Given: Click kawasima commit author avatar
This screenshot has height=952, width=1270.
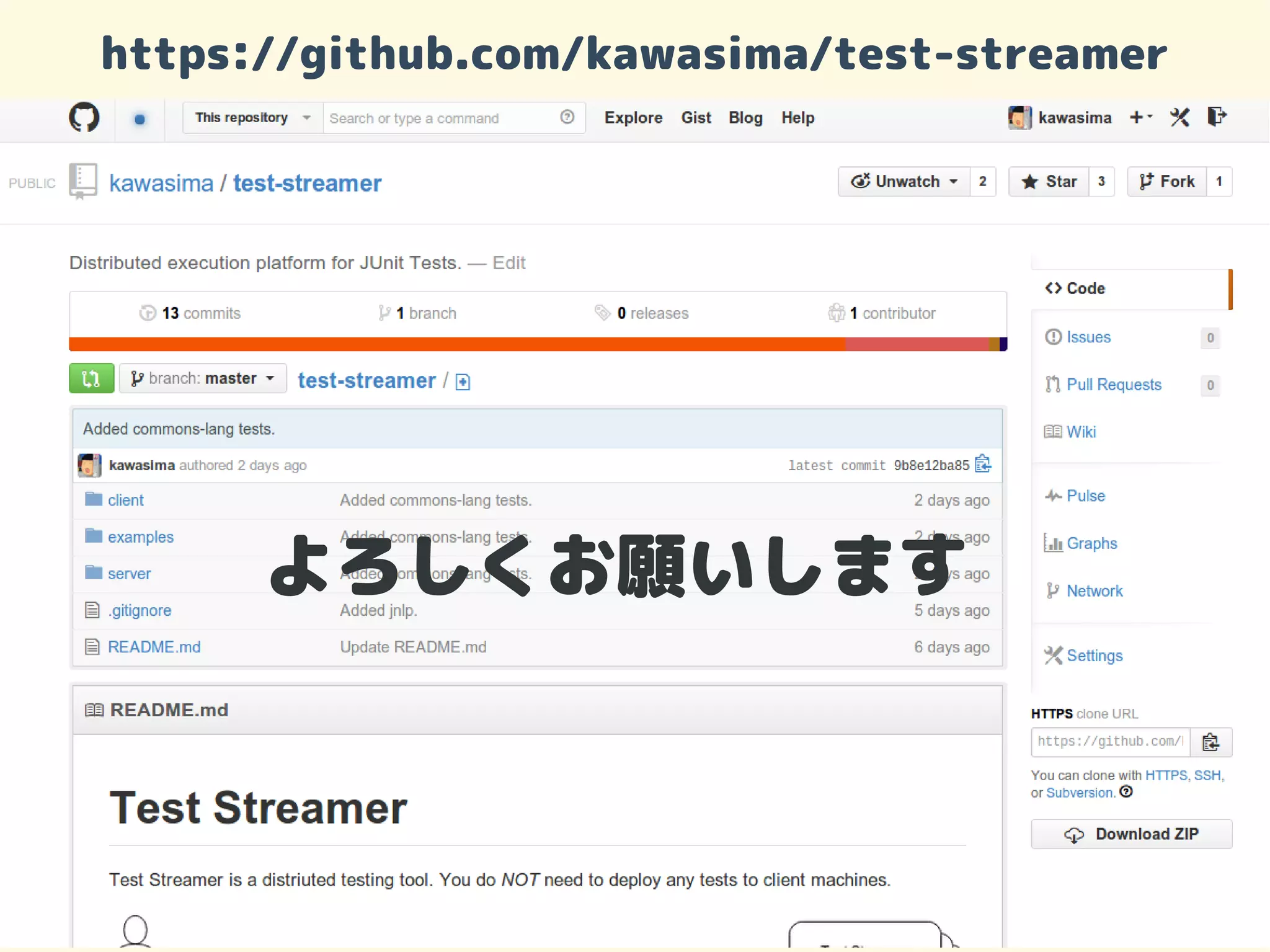Looking at the screenshot, I should [89, 465].
